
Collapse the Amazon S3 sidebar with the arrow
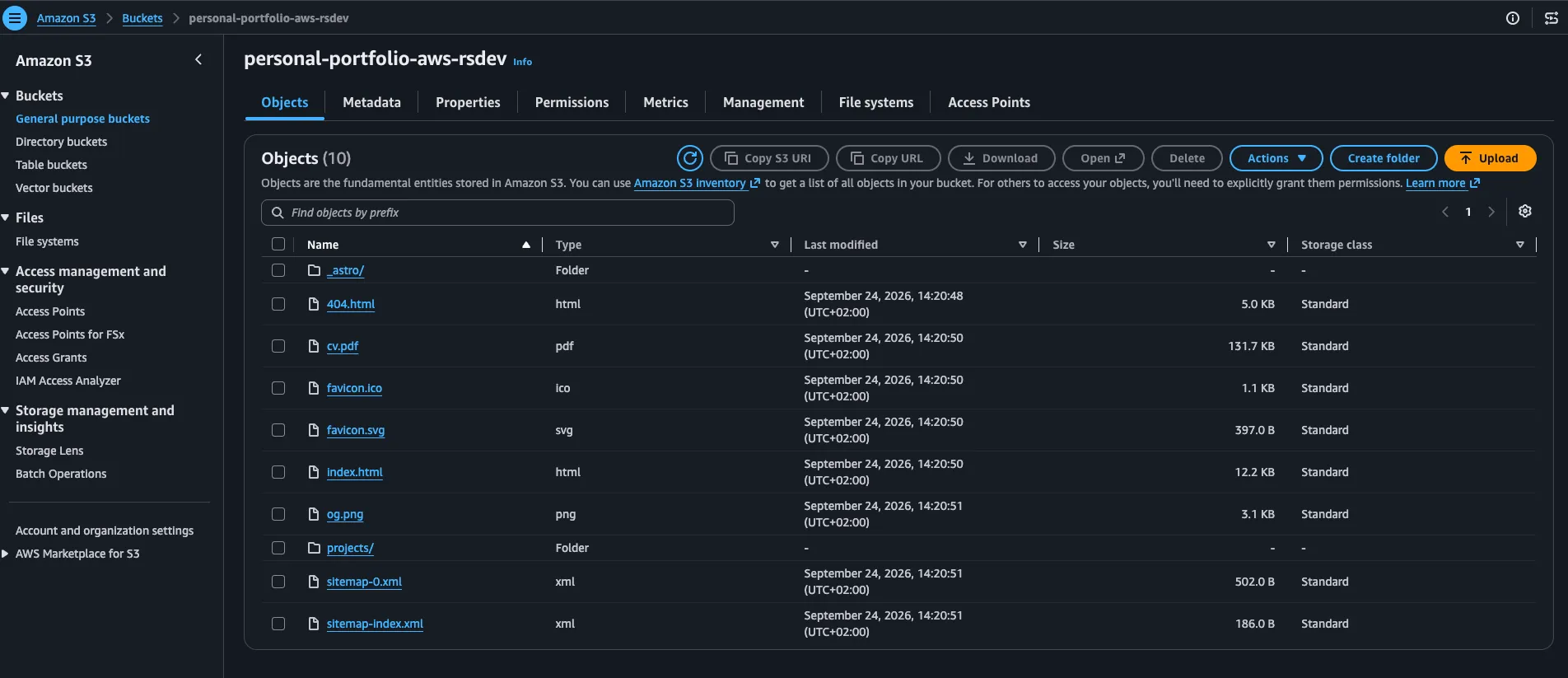point(198,59)
